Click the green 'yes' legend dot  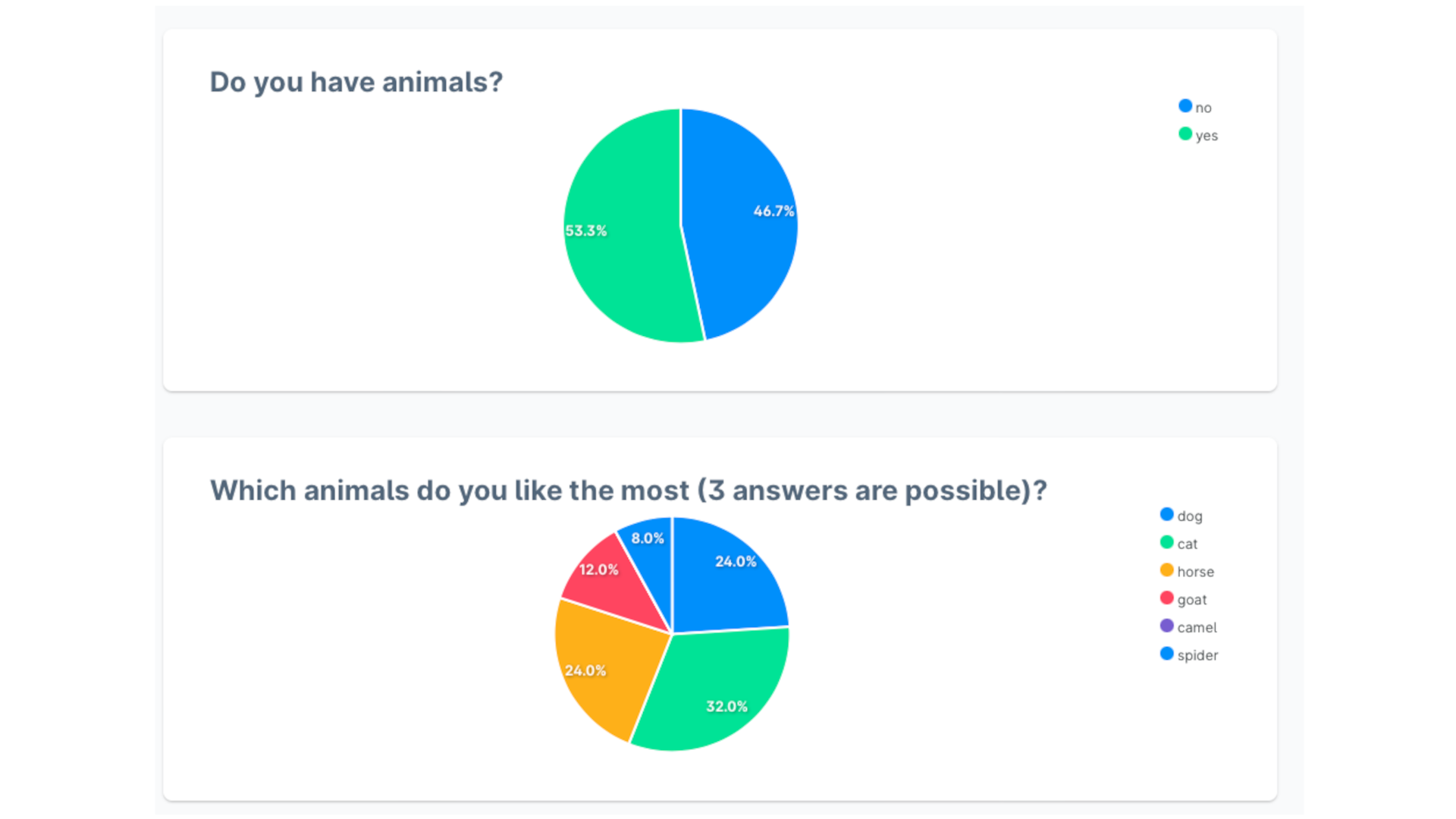tap(1185, 134)
